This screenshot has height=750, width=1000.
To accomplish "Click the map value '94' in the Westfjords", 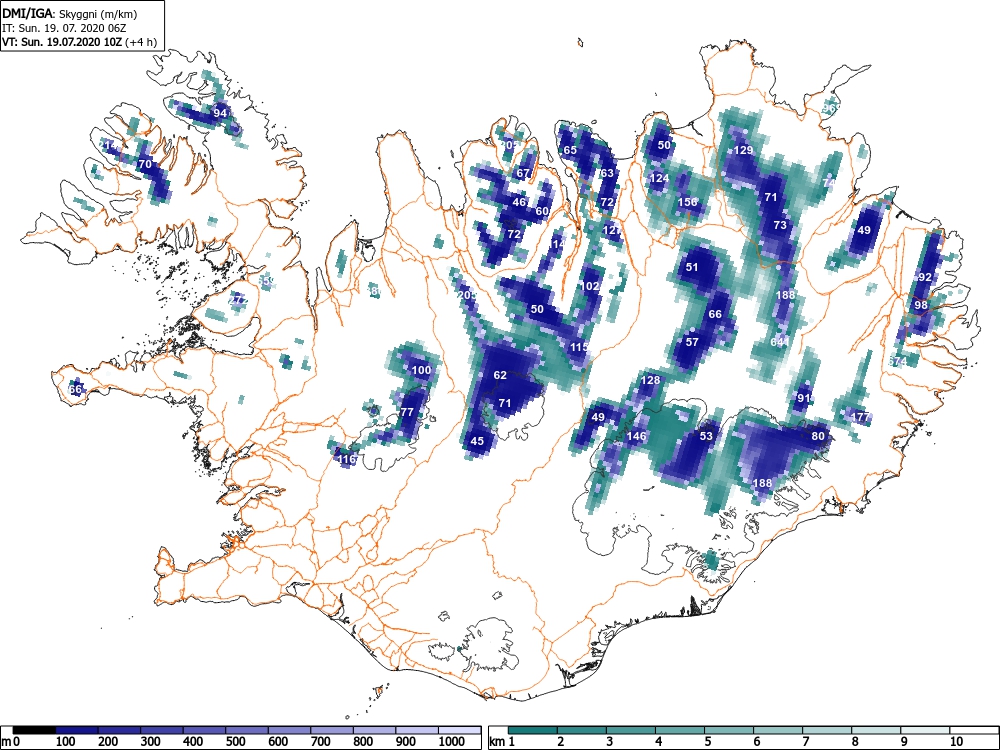I will (x=220, y=113).
